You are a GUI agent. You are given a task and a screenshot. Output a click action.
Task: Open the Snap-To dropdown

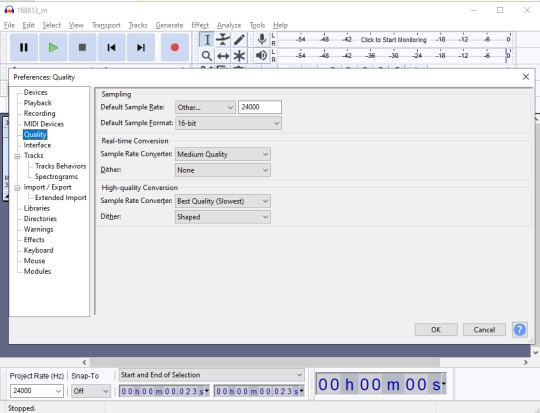pos(91,391)
